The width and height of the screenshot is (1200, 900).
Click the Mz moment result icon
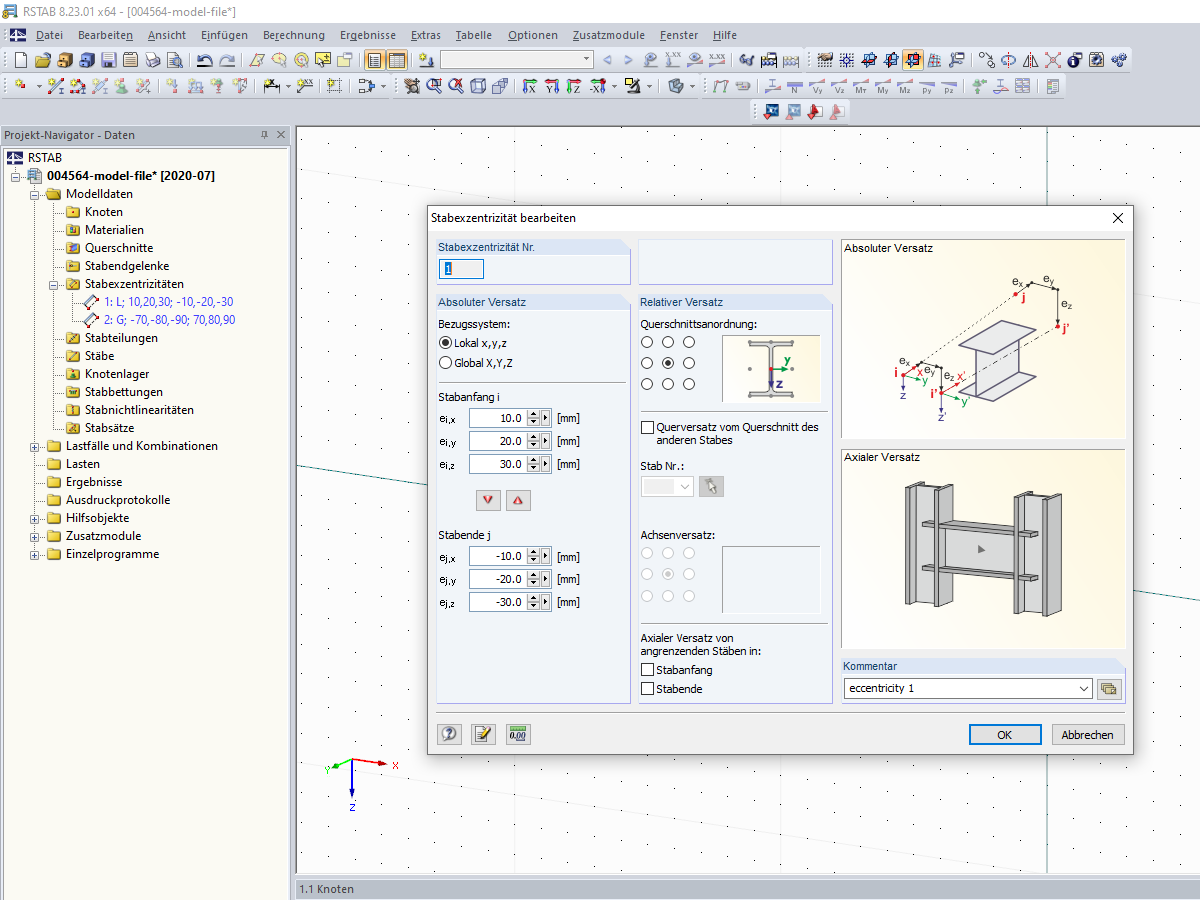tap(905, 86)
